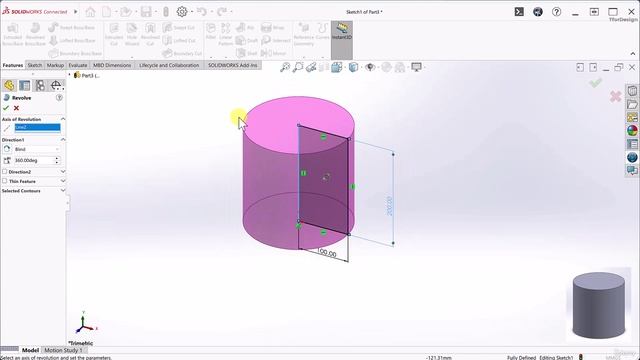The image size is (640, 360).
Task: Click the Revolved Cut tool
Action: point(150,35)
